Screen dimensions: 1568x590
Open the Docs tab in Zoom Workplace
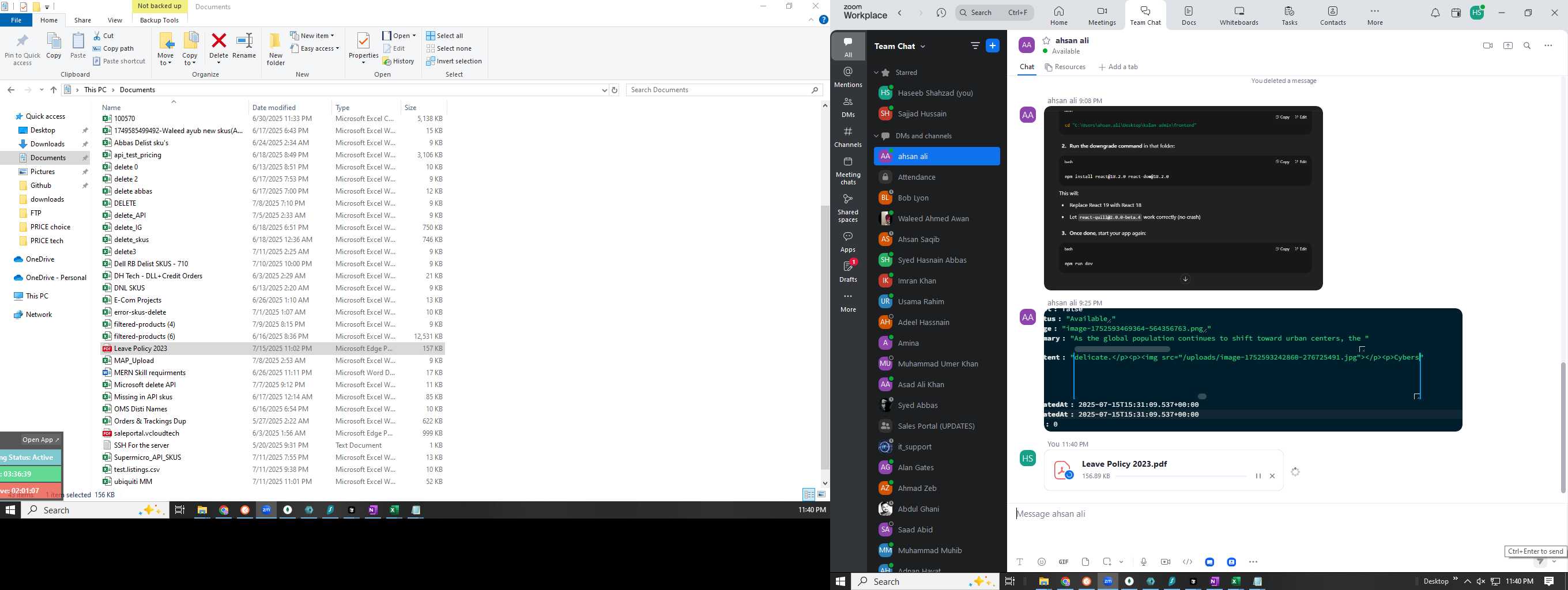1189,16
